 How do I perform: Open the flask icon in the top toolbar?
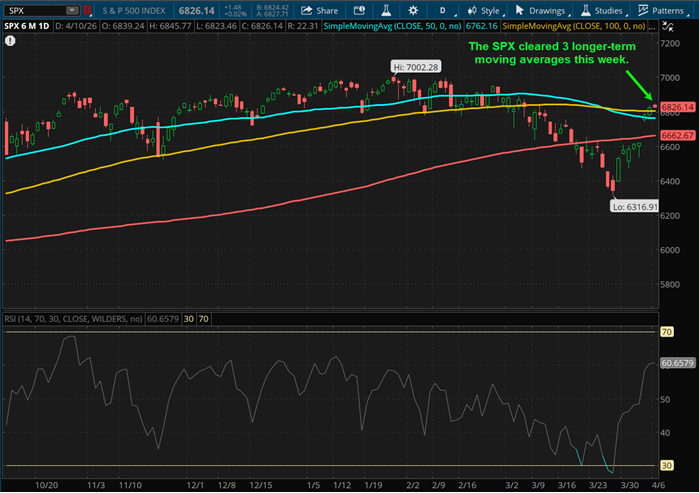pos(386,11)
